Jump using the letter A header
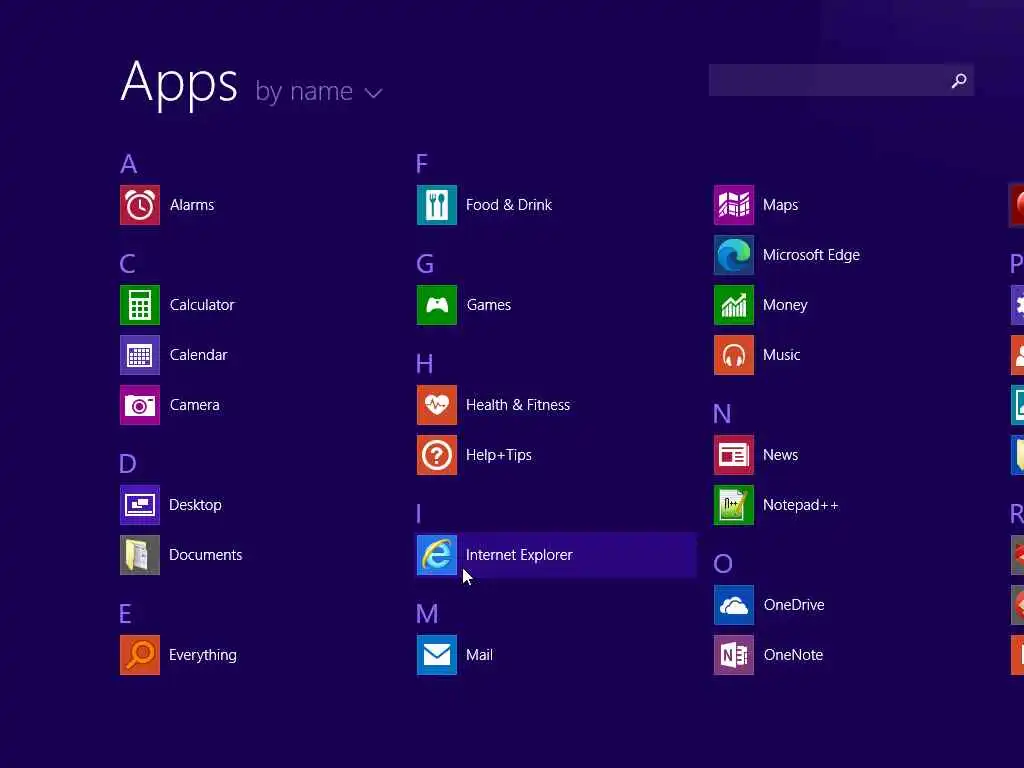1024x768 pixels. [x=129, y=164]
